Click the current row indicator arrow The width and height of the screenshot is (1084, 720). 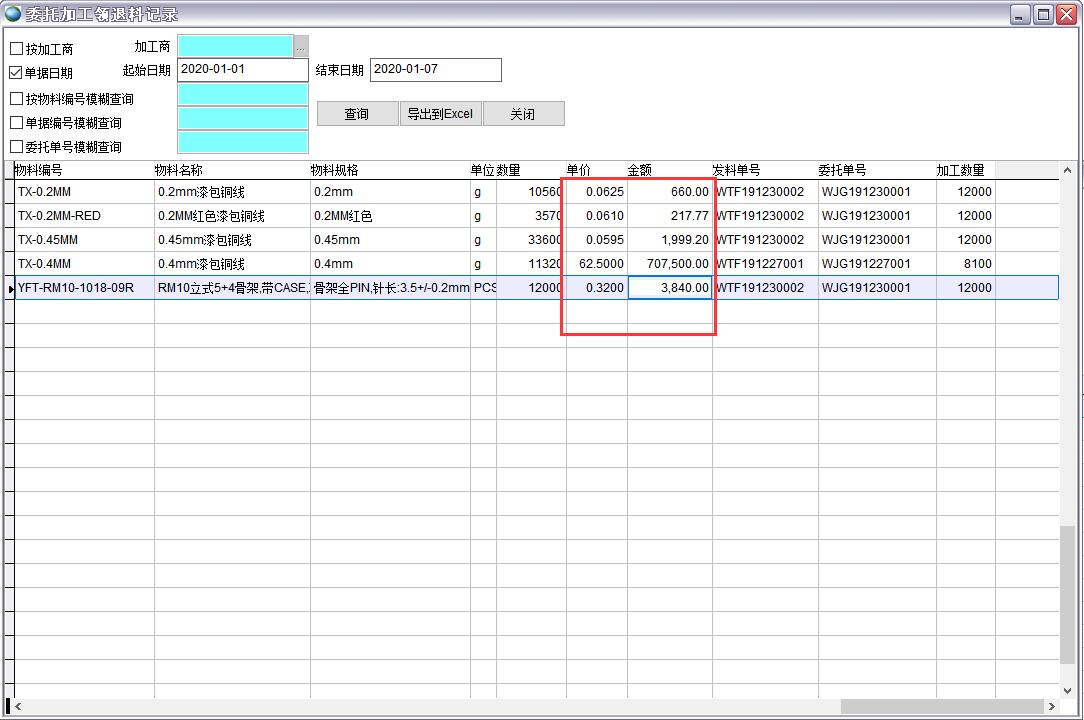[11, 289]
